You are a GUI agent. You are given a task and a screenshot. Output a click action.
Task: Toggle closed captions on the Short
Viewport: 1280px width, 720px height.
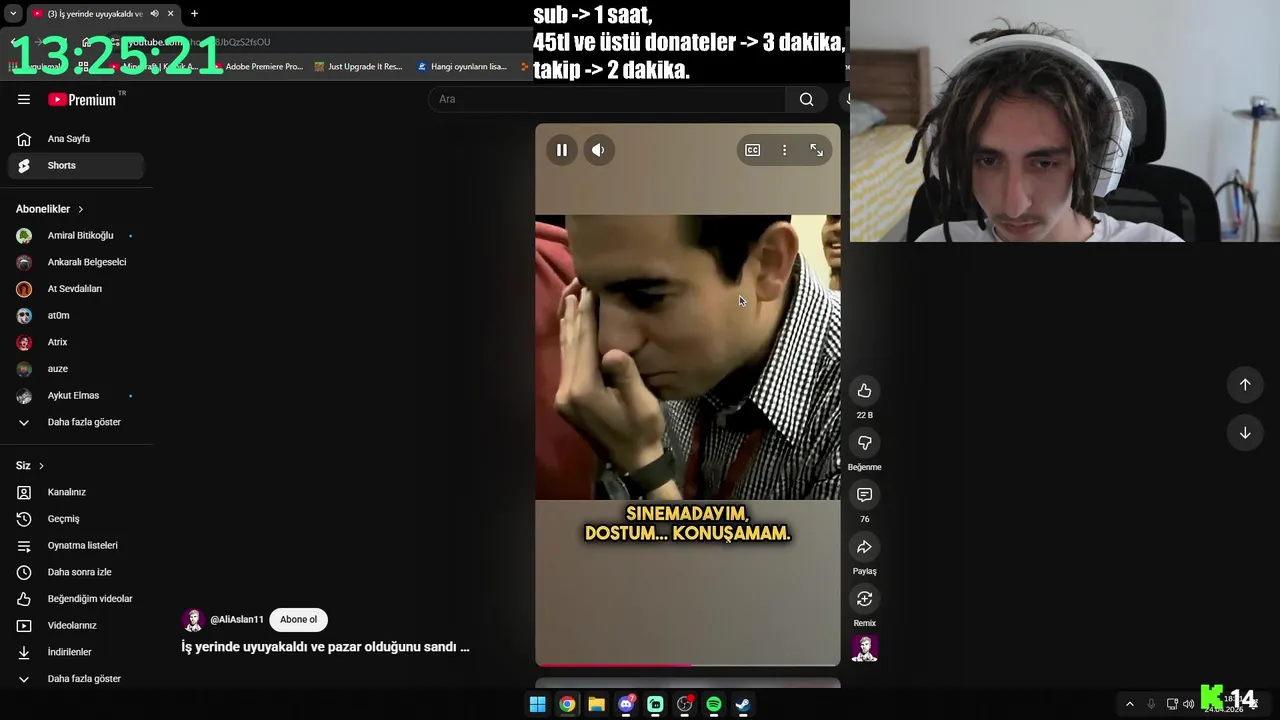[x=753, y=150]
